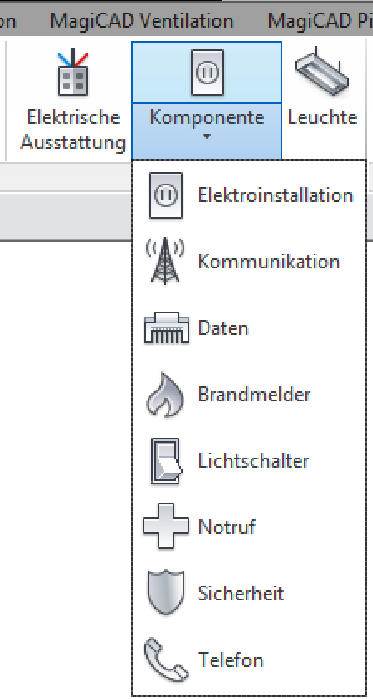Image resolution: width=373 pixels, height=699 pixels.
Task: Click the Brandmelder flame icon
Action: (165, 395)
